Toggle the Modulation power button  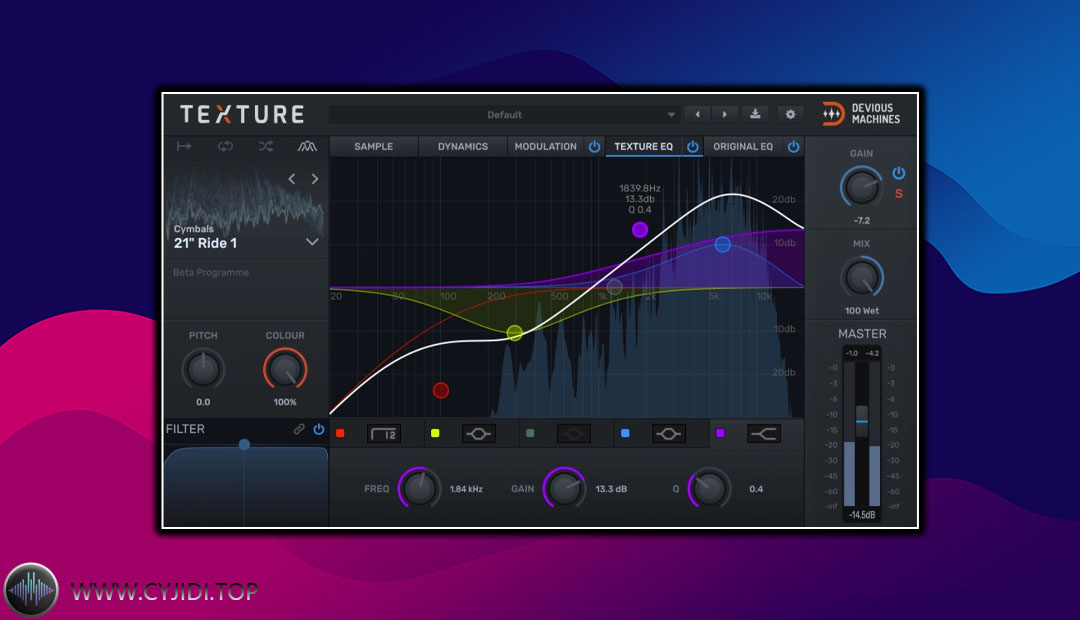(595, 147)
